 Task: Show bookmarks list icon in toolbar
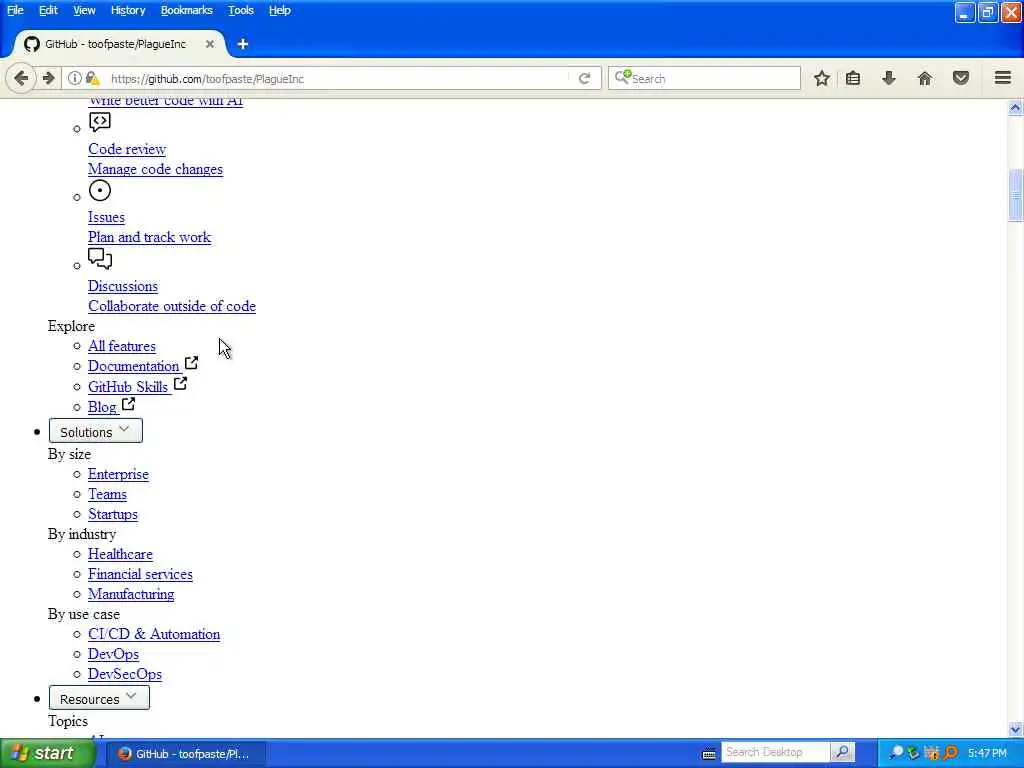click(853, 78)
